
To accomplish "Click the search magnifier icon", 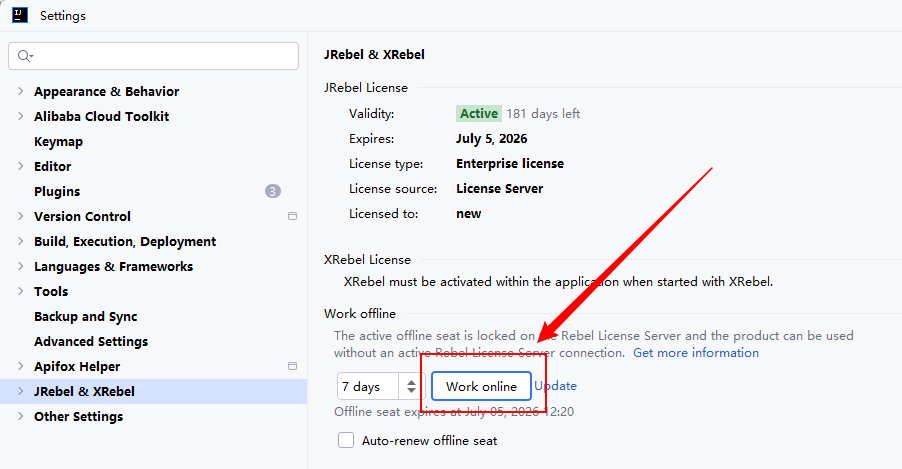I will pyautogui.click(x=25, y=56).
